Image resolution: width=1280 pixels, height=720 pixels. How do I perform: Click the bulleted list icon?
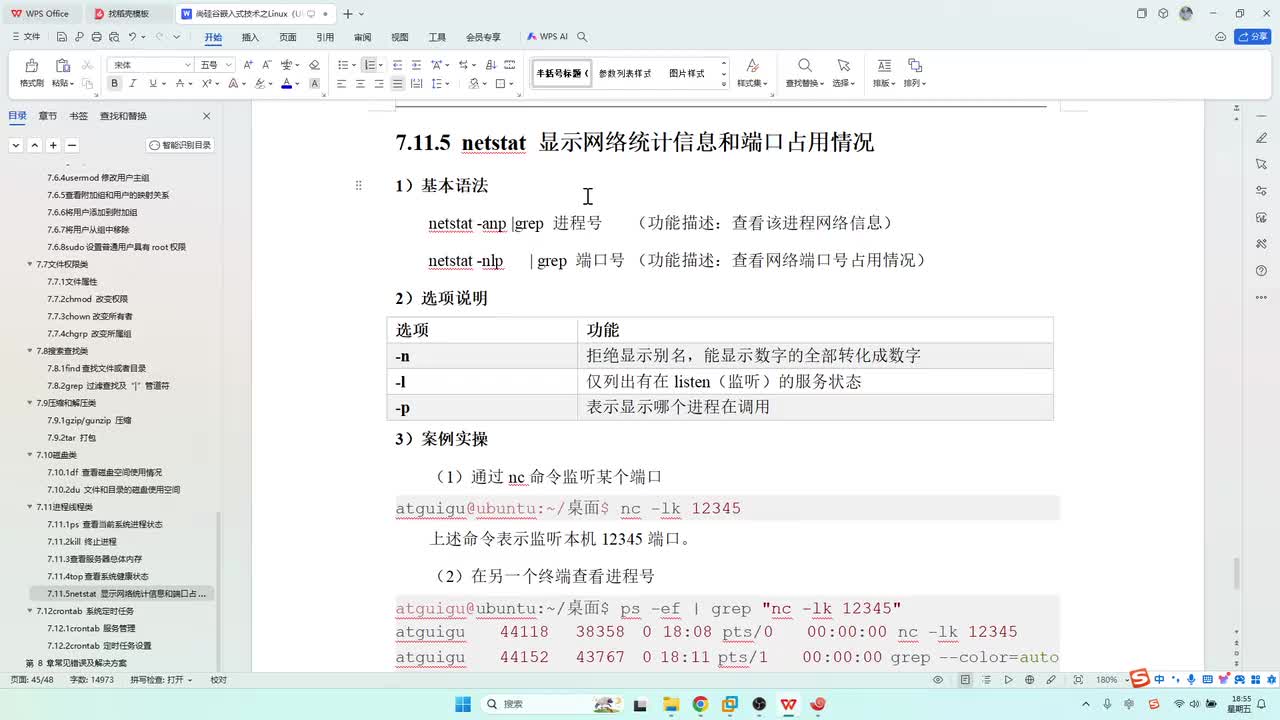tap(342, 65)
